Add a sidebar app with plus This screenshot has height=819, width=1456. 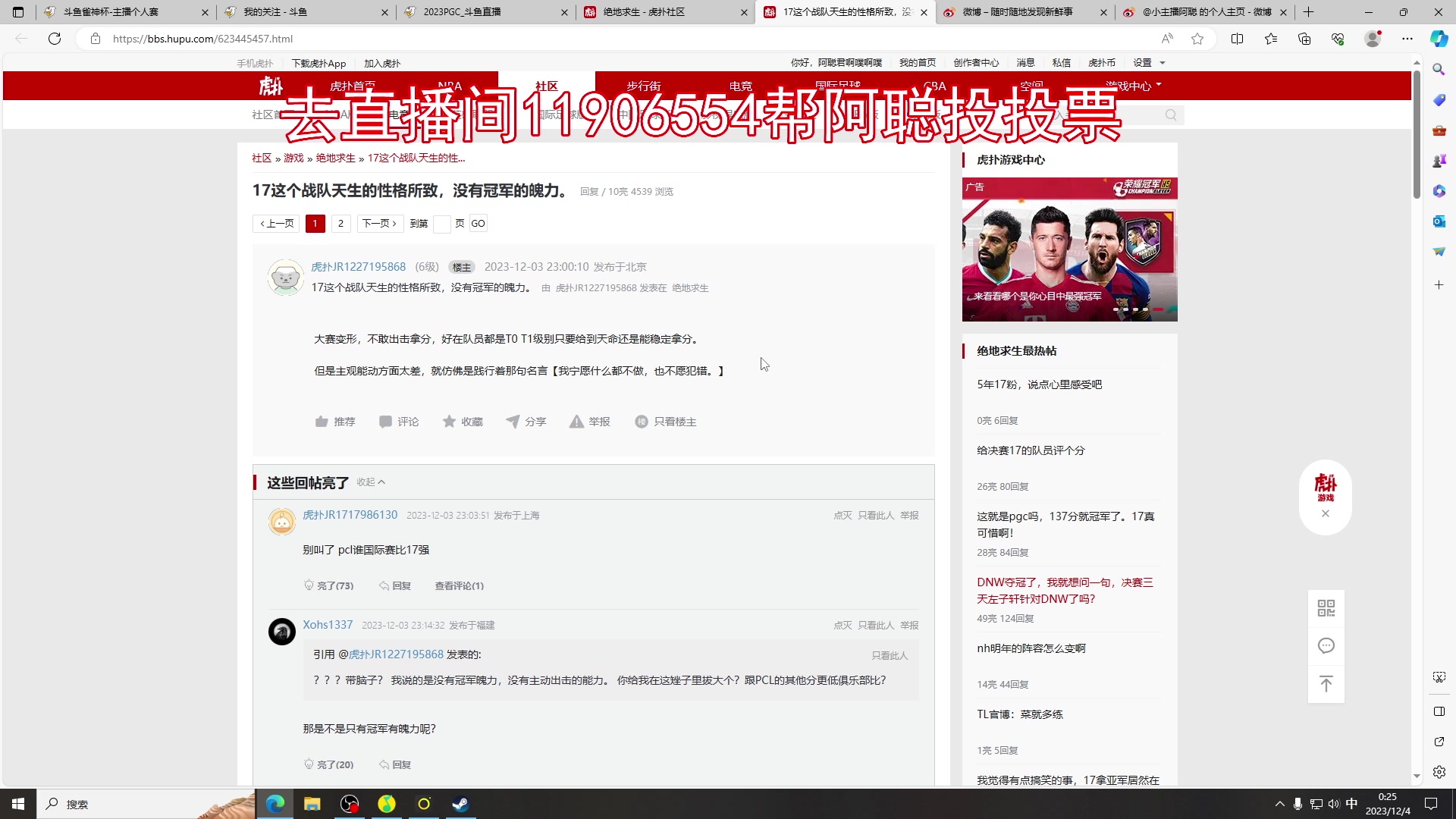coord(1439,285)
